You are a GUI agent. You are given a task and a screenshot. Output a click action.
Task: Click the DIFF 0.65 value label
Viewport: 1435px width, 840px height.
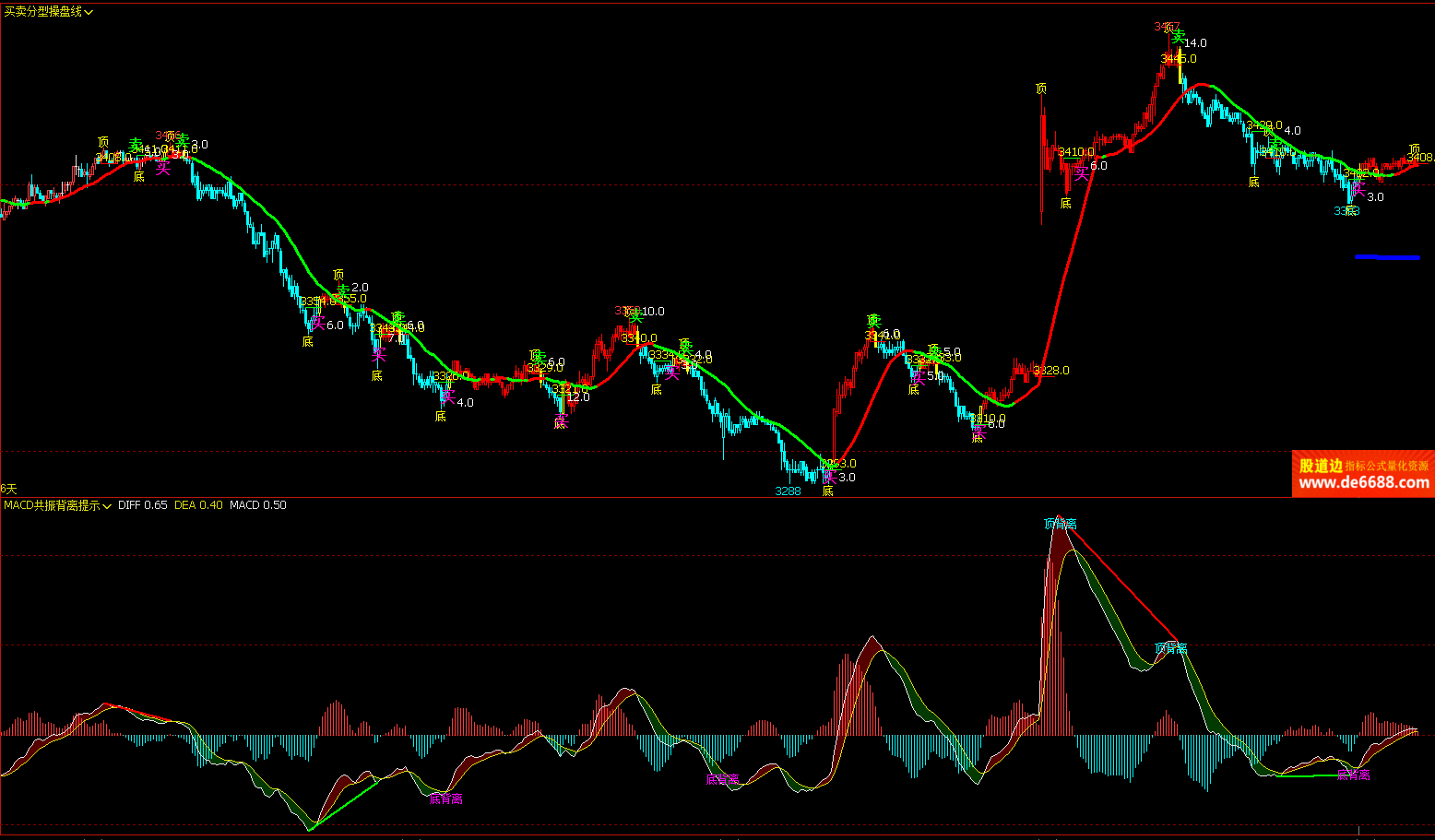[143, 505]
